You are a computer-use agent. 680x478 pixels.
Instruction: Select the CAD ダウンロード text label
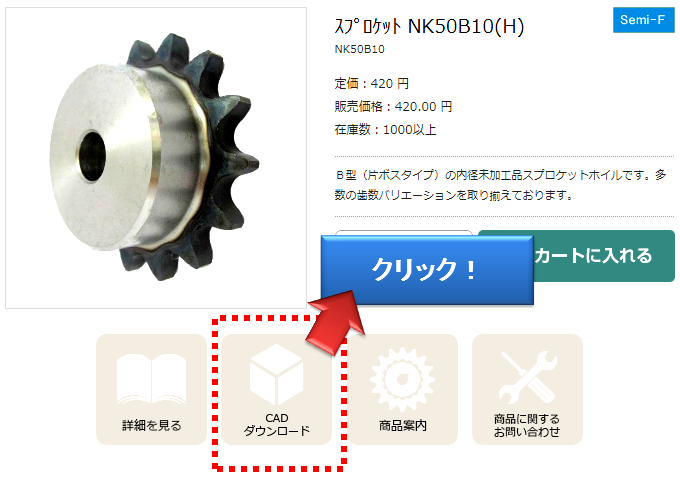277,424
